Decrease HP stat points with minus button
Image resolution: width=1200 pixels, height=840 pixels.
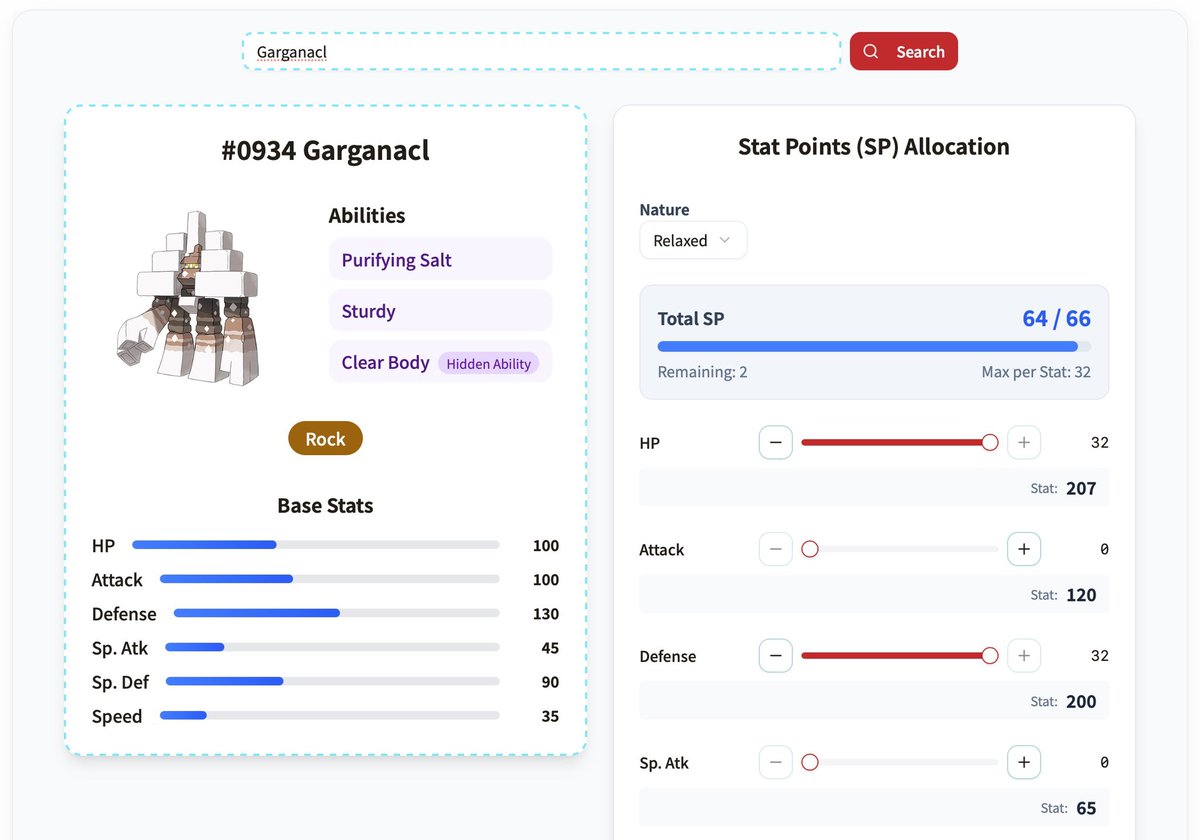(776, 442)
